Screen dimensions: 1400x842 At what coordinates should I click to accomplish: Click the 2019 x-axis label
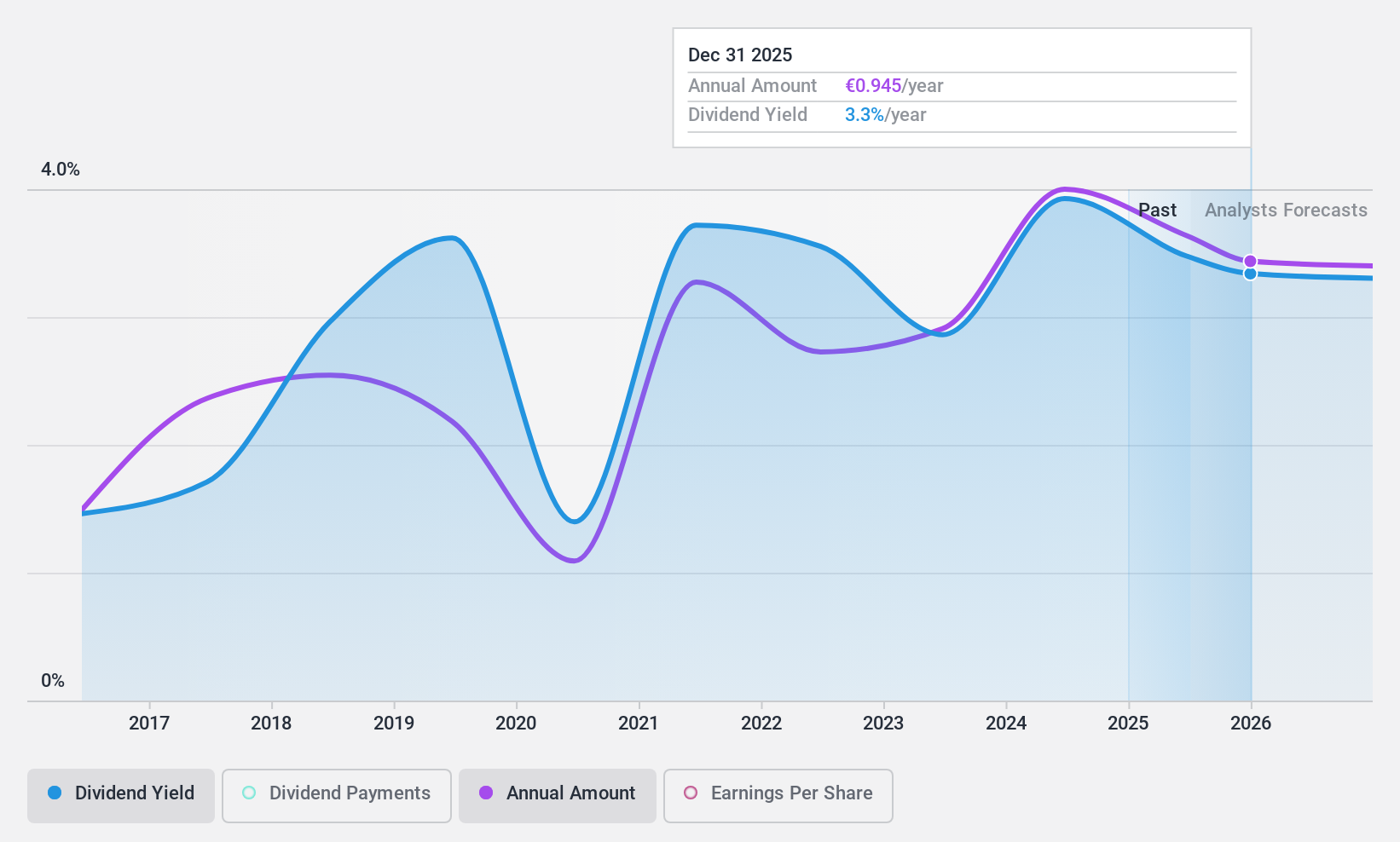point(394,724)
